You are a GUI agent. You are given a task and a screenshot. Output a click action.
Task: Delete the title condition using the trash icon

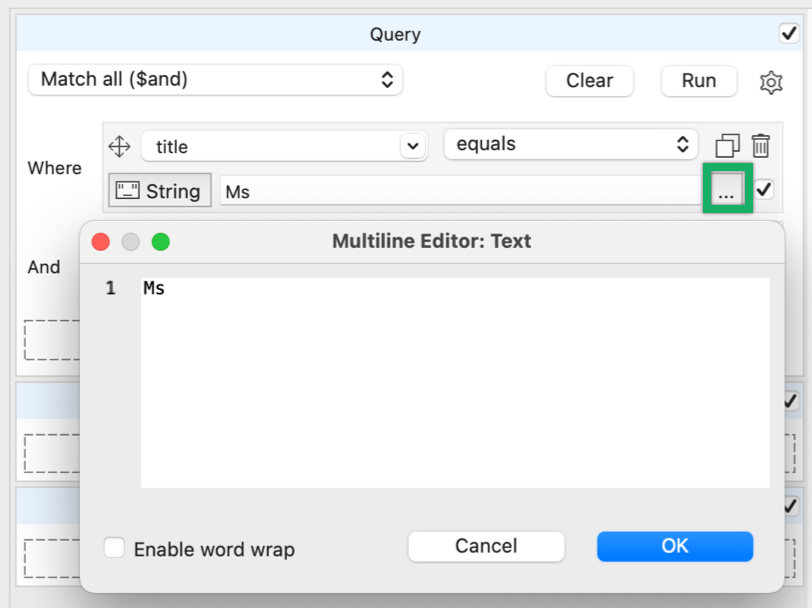760,145
